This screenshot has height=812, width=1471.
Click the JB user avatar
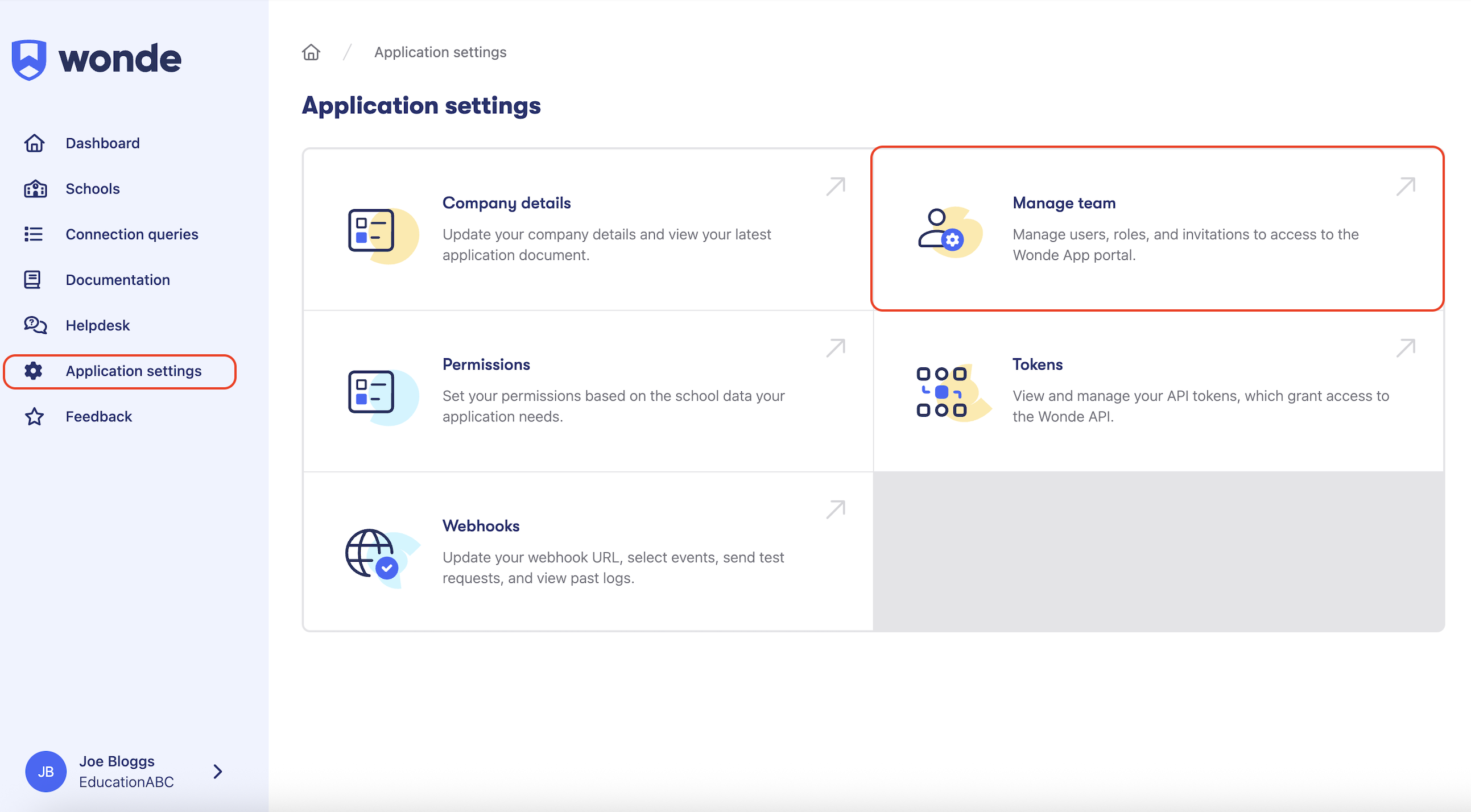[46, 772]
